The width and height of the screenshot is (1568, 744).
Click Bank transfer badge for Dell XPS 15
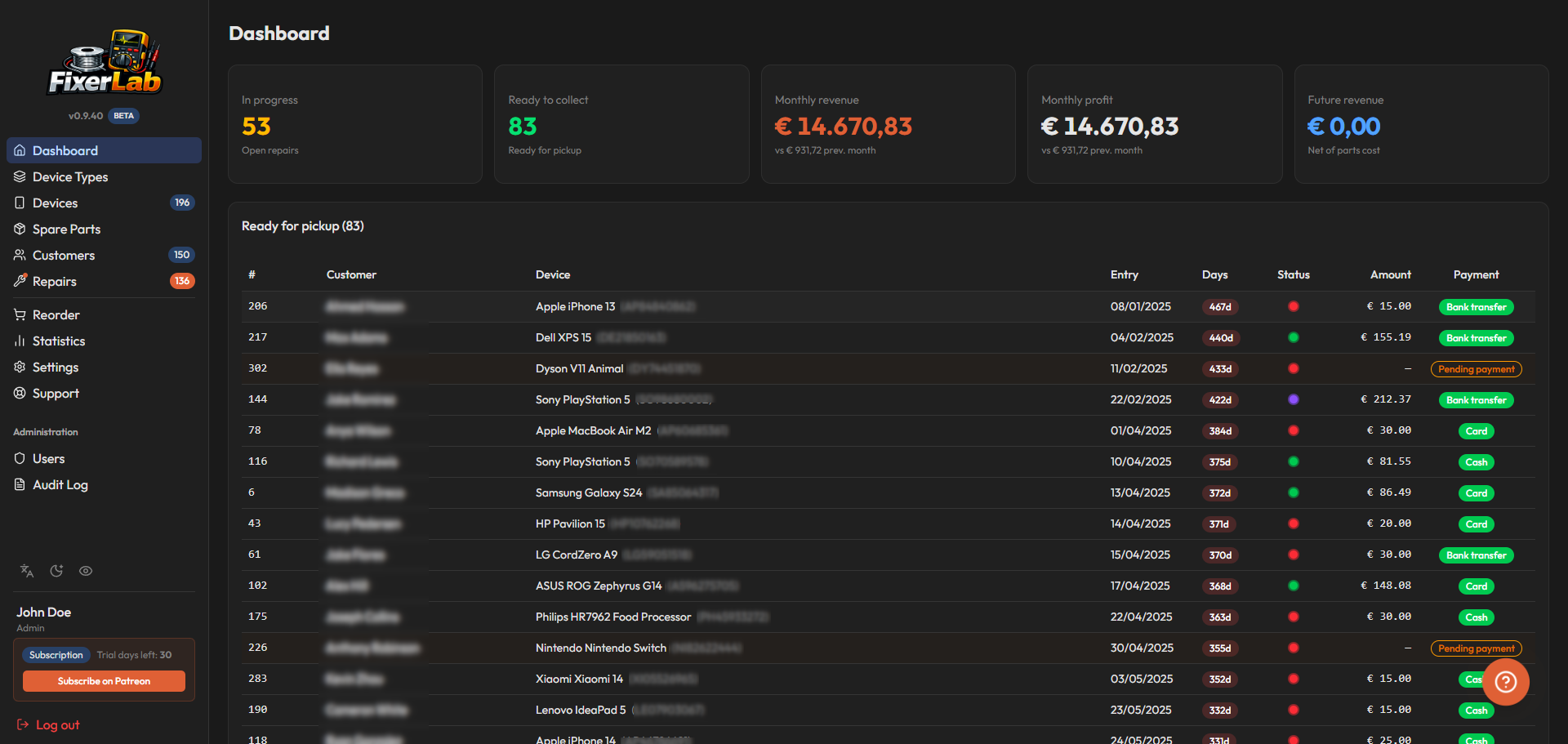(1477, 338)
